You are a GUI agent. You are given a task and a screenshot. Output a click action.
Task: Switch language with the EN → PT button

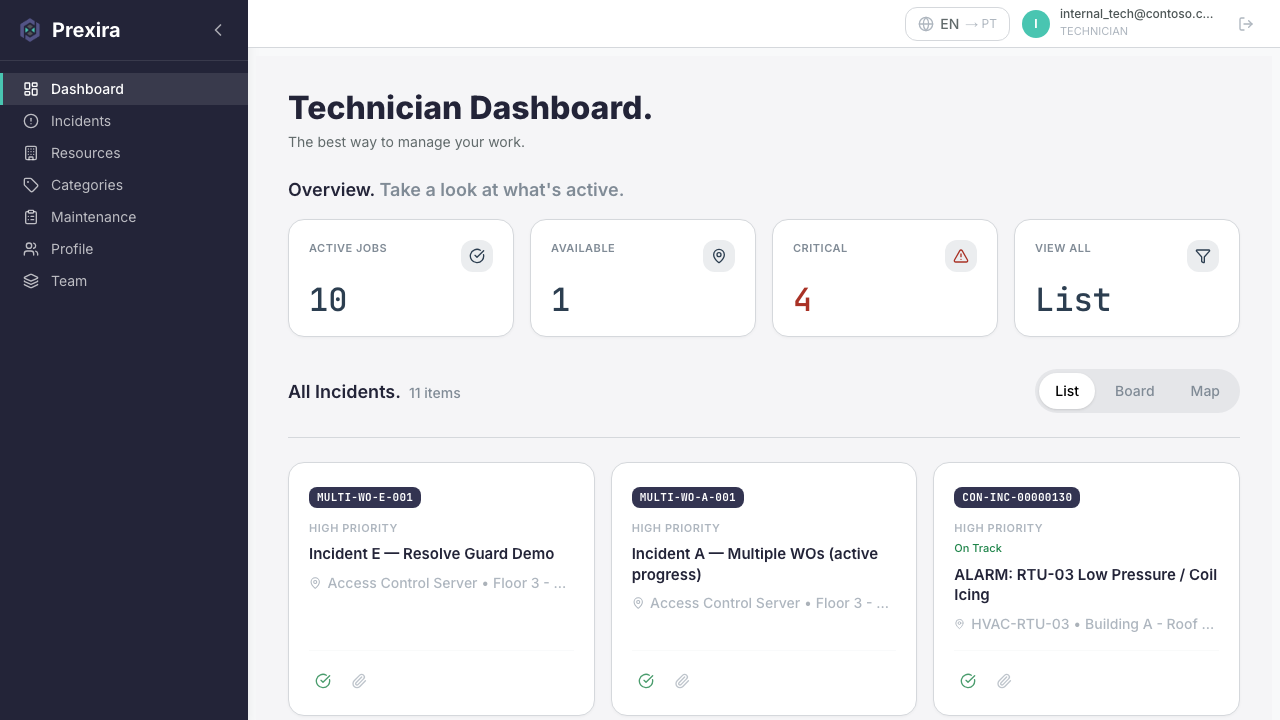[x=957, y=24]
